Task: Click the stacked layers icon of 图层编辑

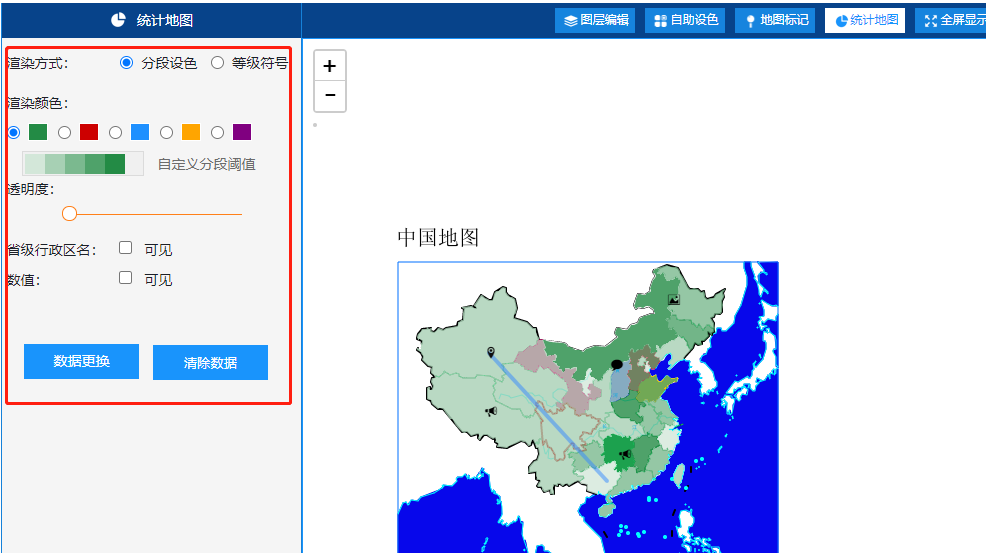Action: click(570, 21)
